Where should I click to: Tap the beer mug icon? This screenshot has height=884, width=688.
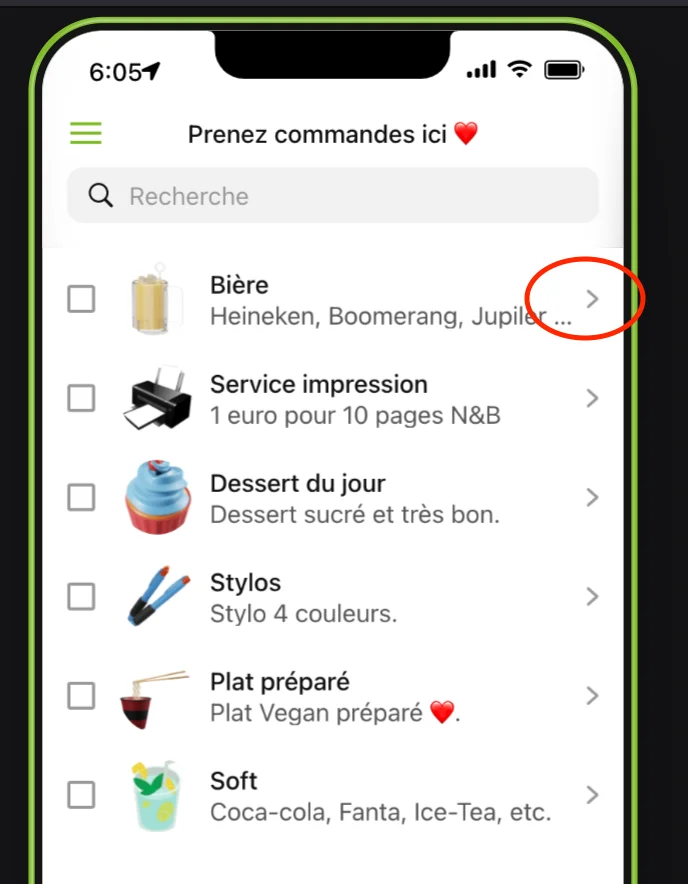tap(157, 299)
